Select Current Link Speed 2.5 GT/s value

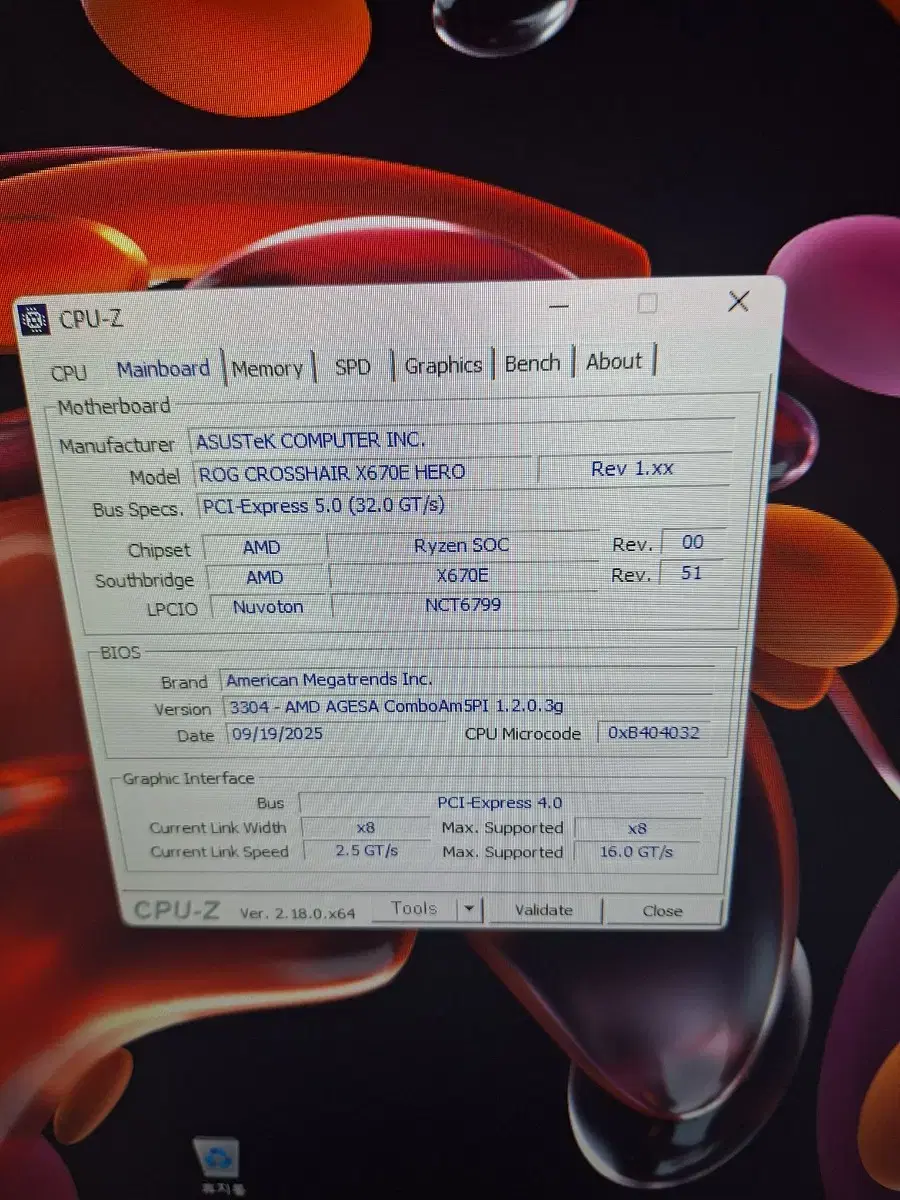(x=365, y=852)
